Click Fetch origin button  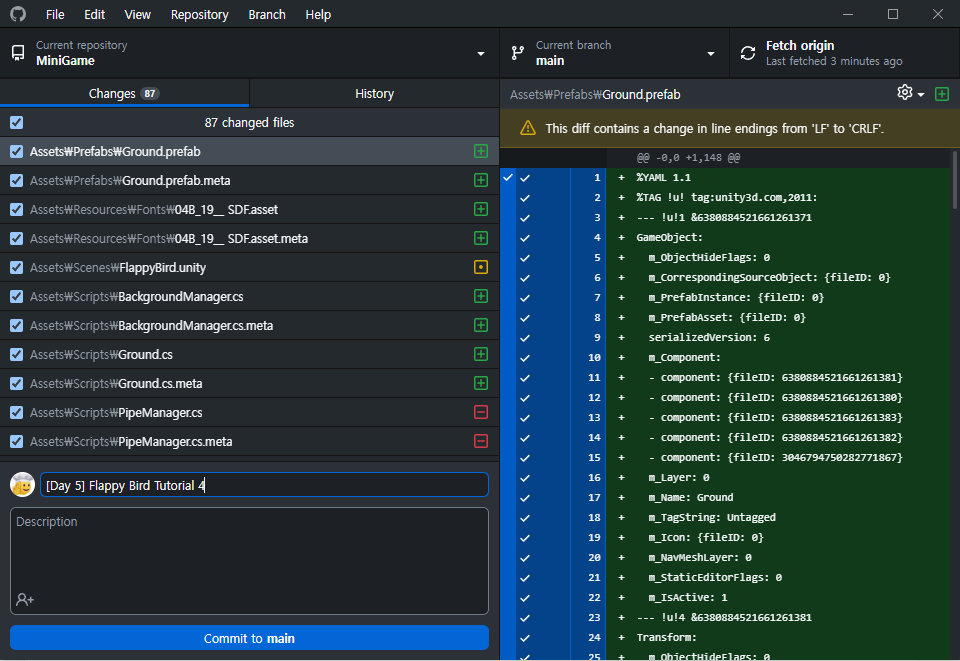[845, 53]
